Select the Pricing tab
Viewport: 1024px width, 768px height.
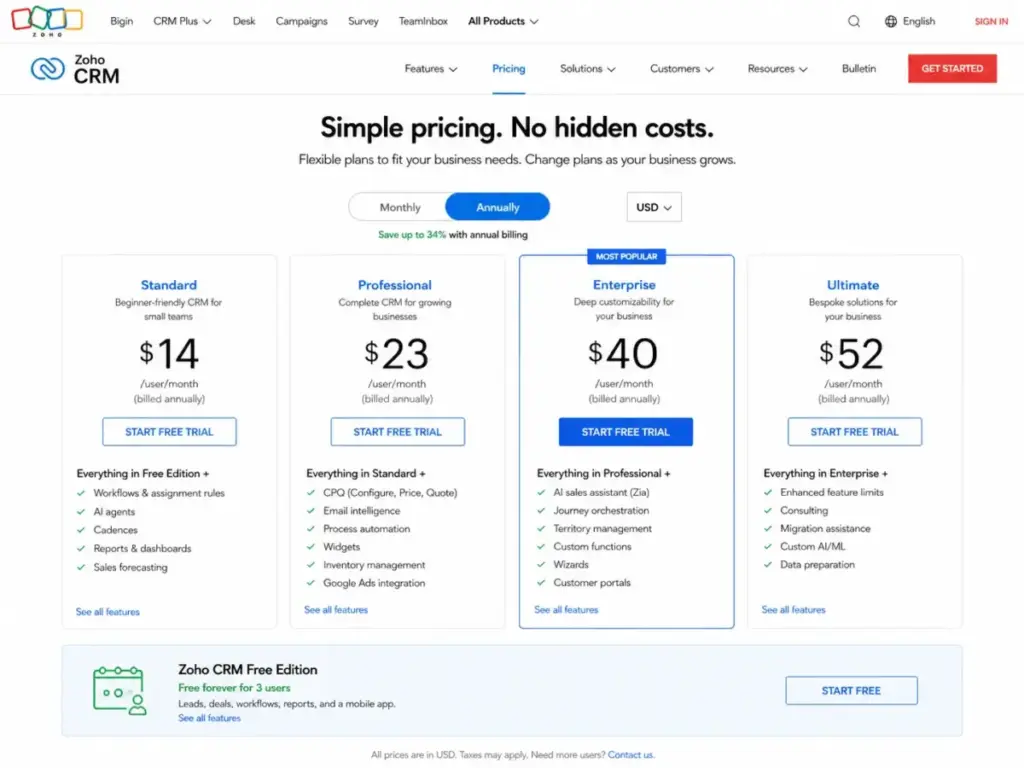click(x=508, y=69)
